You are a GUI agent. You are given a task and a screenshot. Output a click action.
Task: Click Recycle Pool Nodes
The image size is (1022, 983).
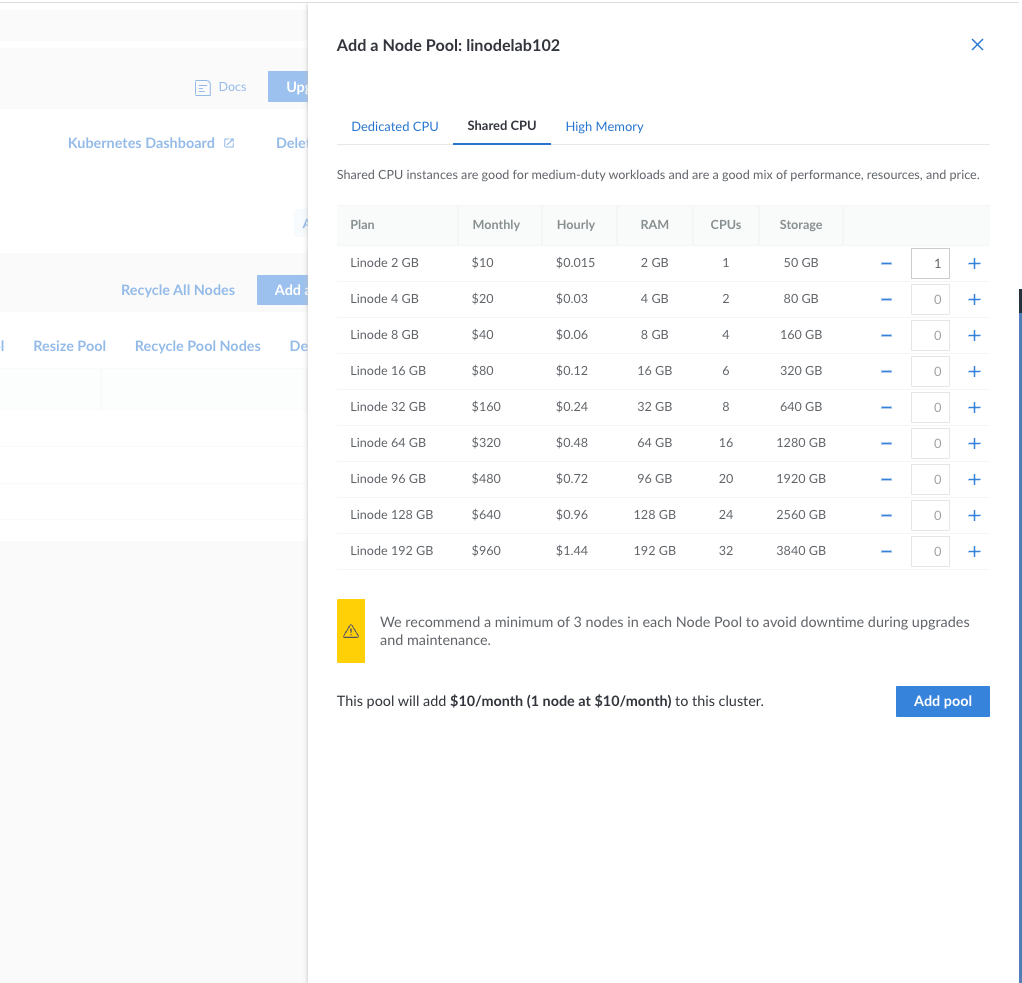click(198, 346)
